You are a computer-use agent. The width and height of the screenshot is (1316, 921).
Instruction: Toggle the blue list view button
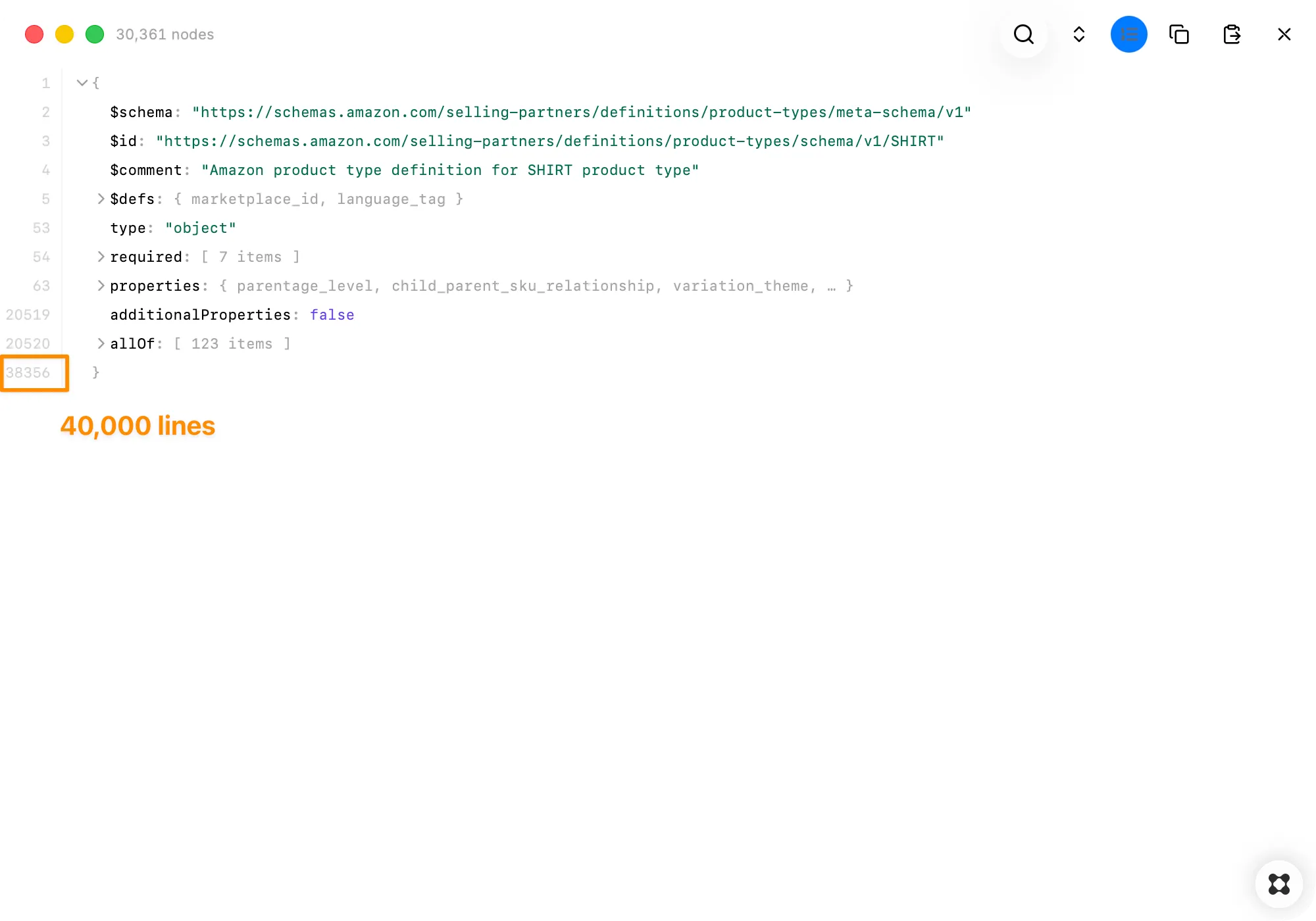coord(1129,34)
